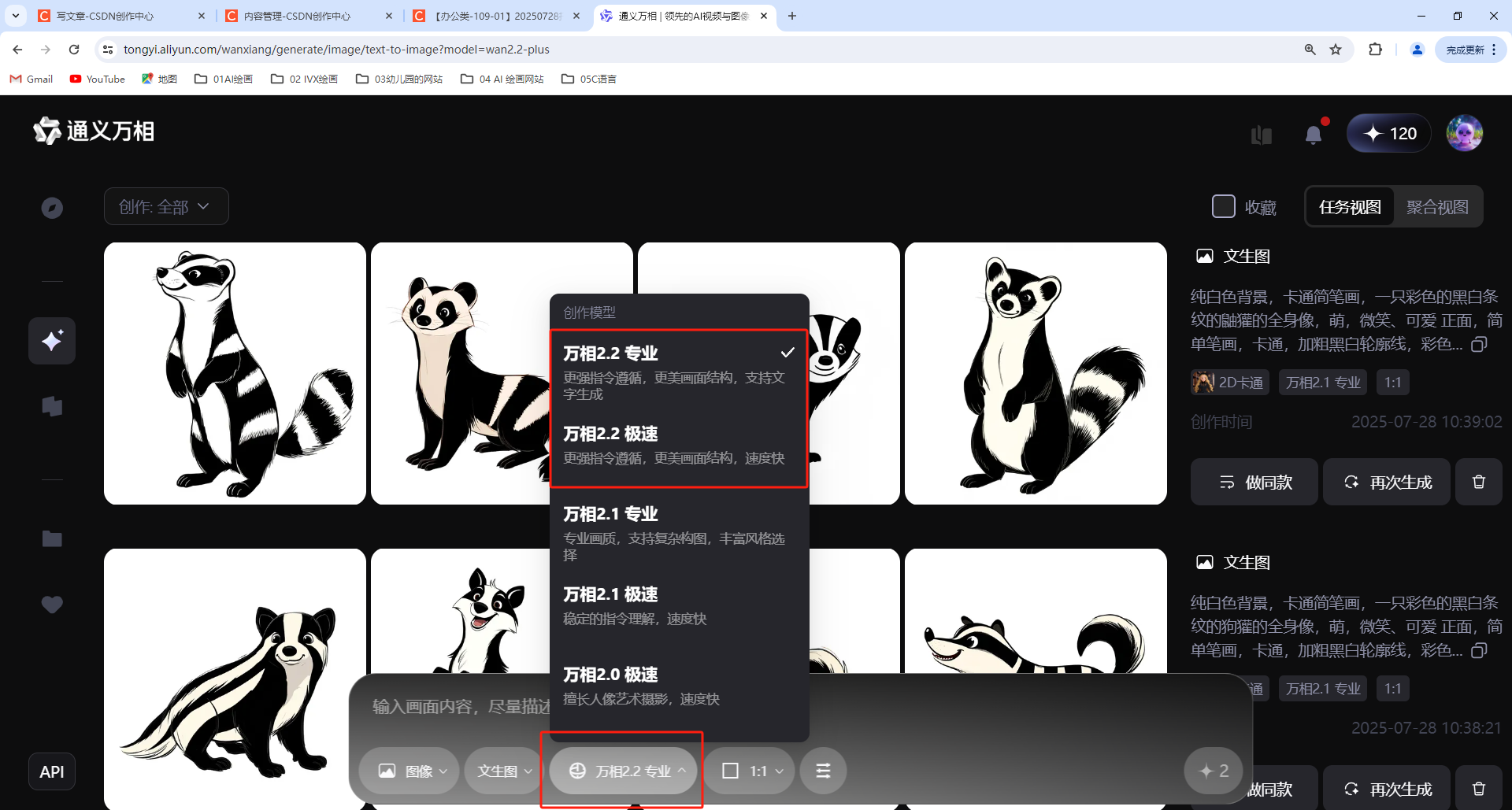Switch to 办公类-109-01 browser tab
Image resolution: width=1512 pixels, height=810 pixels.
coord(498,16)
